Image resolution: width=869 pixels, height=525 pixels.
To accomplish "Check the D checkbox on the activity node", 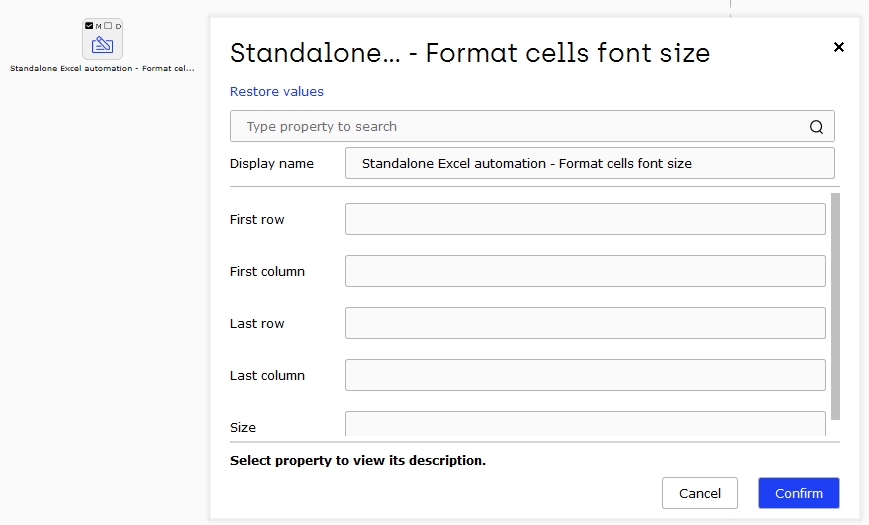I will click(108, 26).
